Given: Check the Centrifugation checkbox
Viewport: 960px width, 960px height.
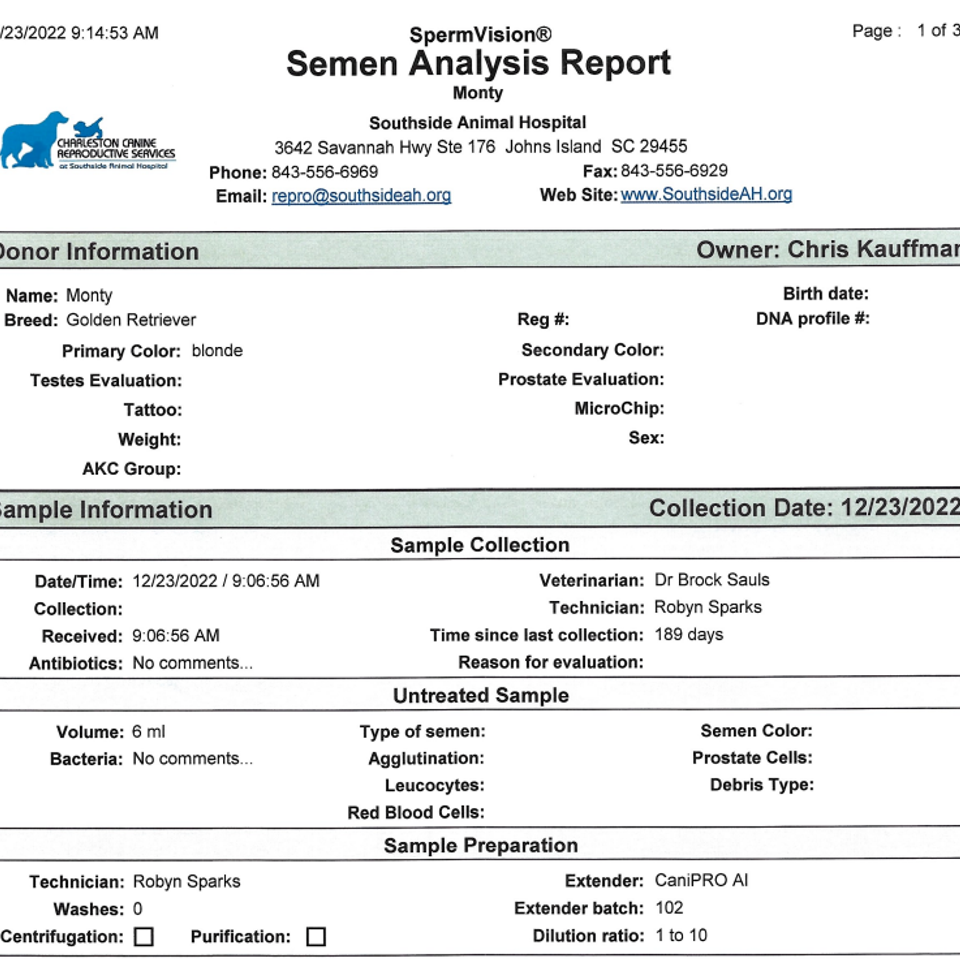Looking at the screenshot, I should [144, 936].
